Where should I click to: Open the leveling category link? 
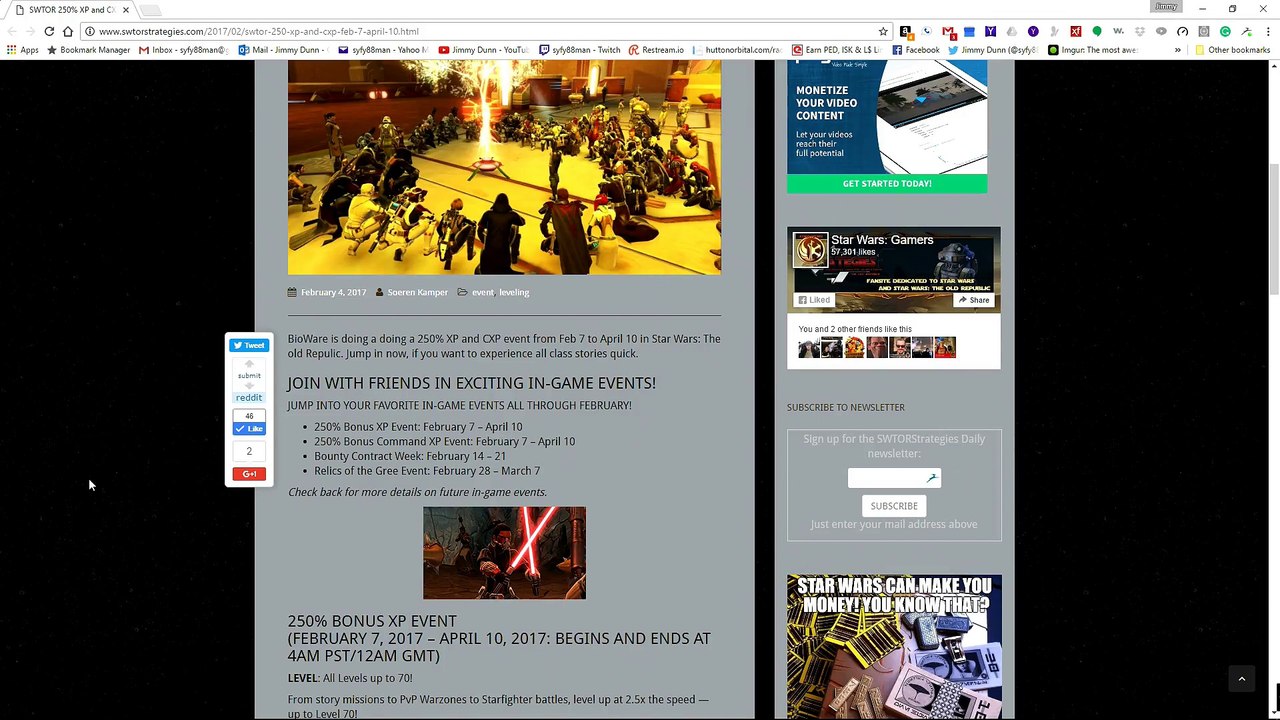[514, 292]
